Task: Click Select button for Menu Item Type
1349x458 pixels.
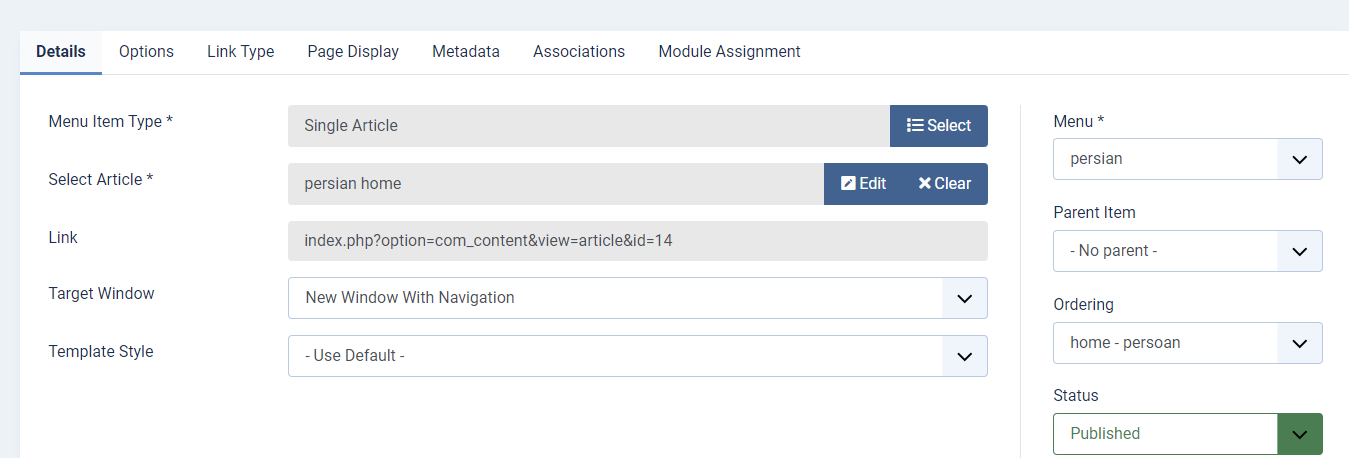Action: coord(939,126)
